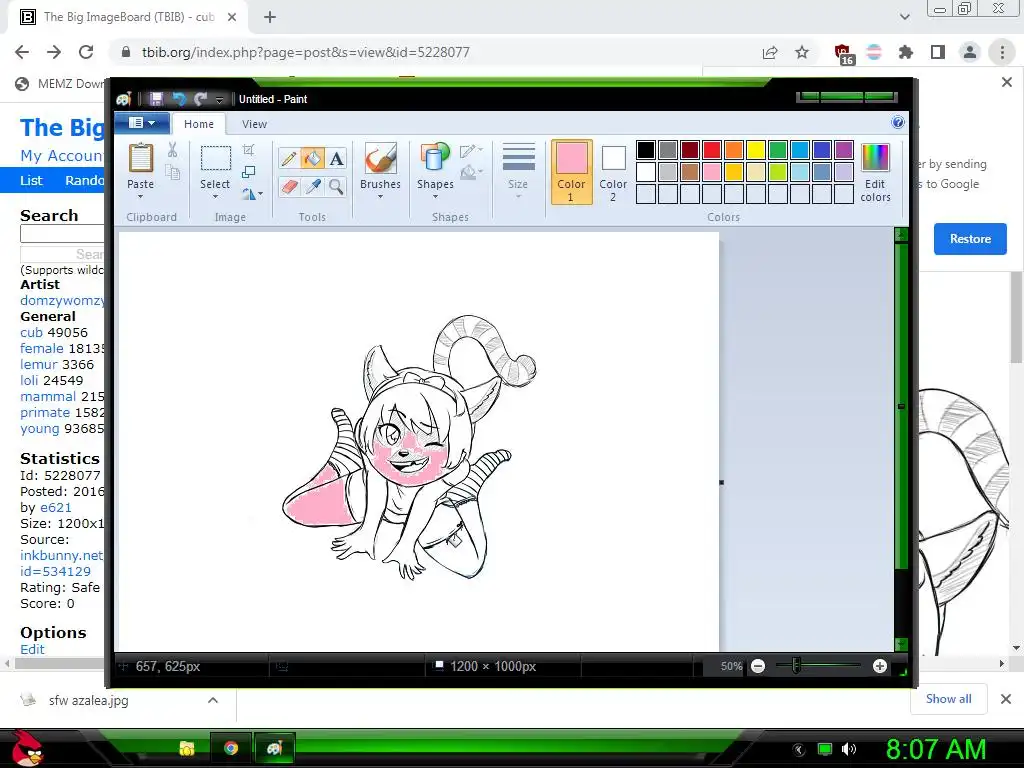Image resolution: width=1024 pixels, height=768 pixels.
Task: Pick the red palette color
Action: tap(712, 150)
